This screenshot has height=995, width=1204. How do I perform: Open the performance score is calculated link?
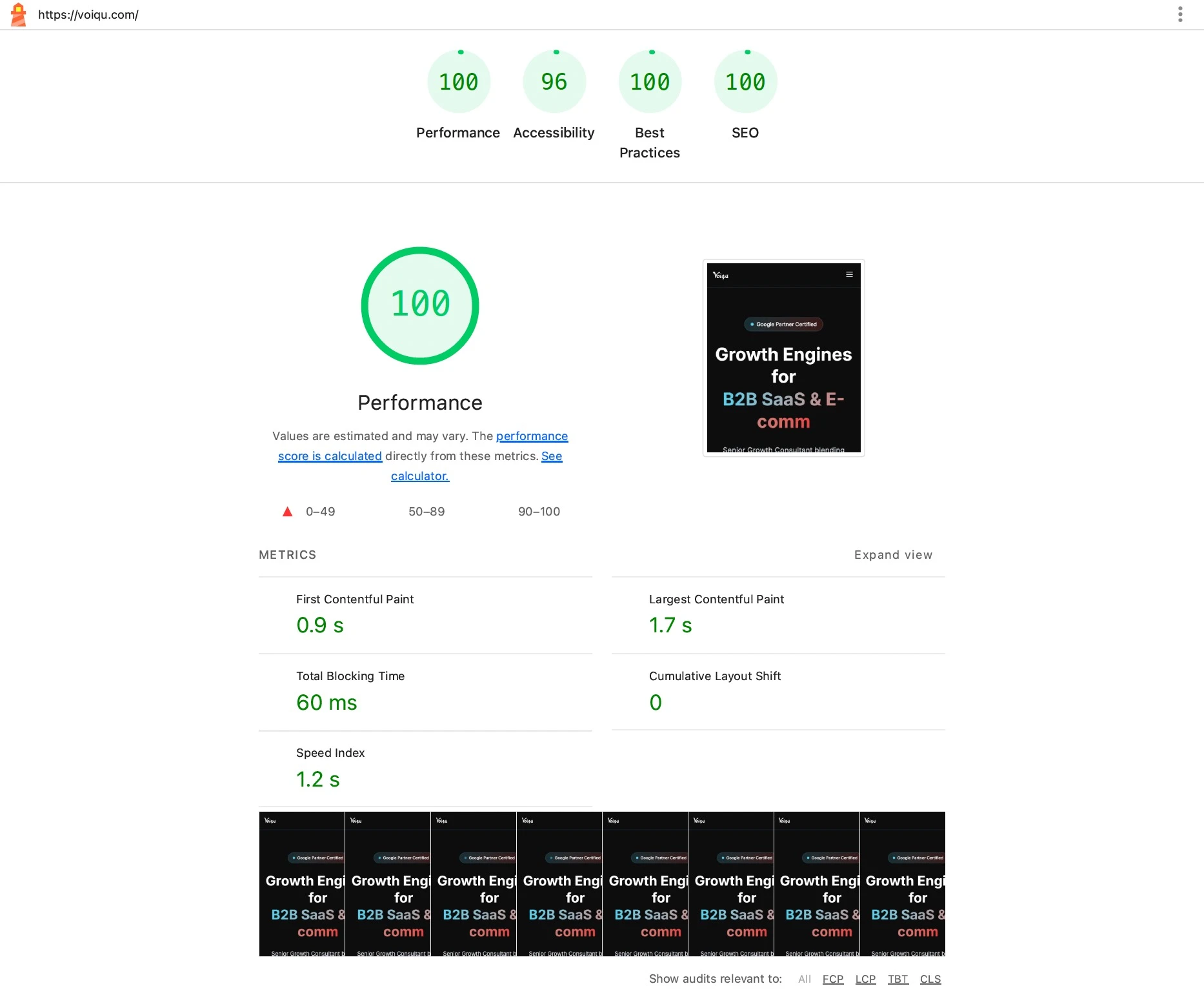pos(532,436)
